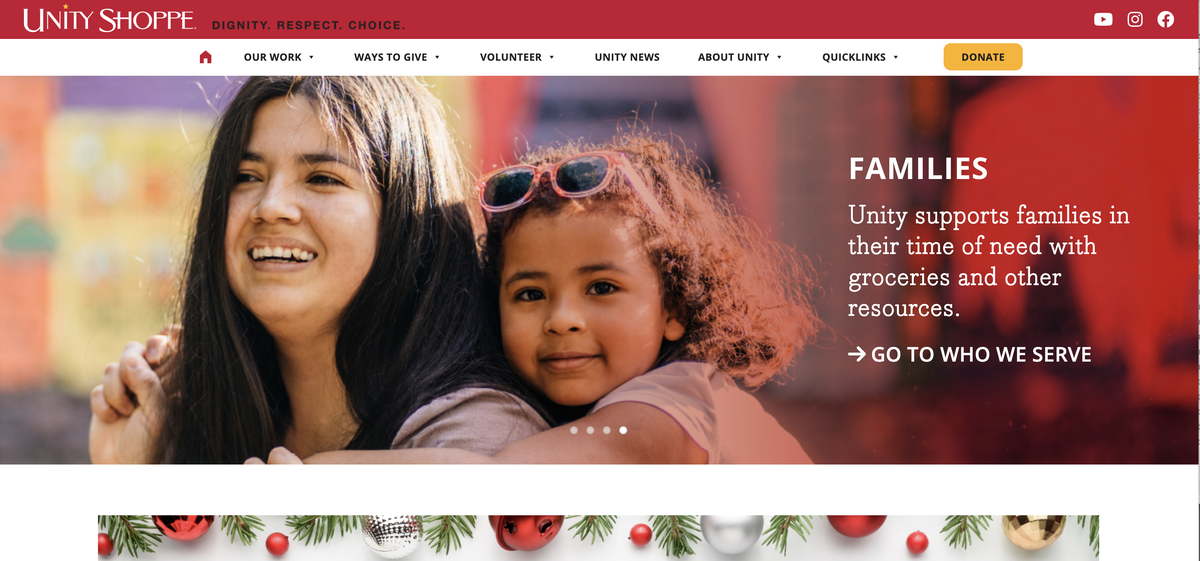Expand the About Unity dropdown
This screenshot has width=1200, height=561.
[x=740, y=57]
